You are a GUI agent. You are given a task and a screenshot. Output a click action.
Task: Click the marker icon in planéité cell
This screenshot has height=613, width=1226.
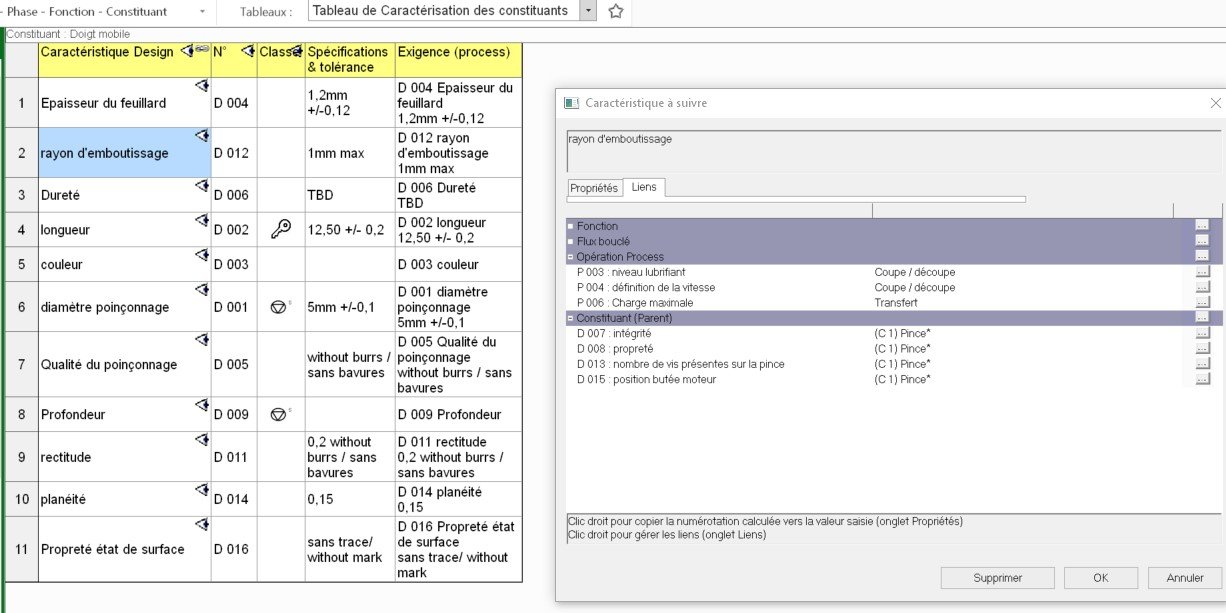202,489
